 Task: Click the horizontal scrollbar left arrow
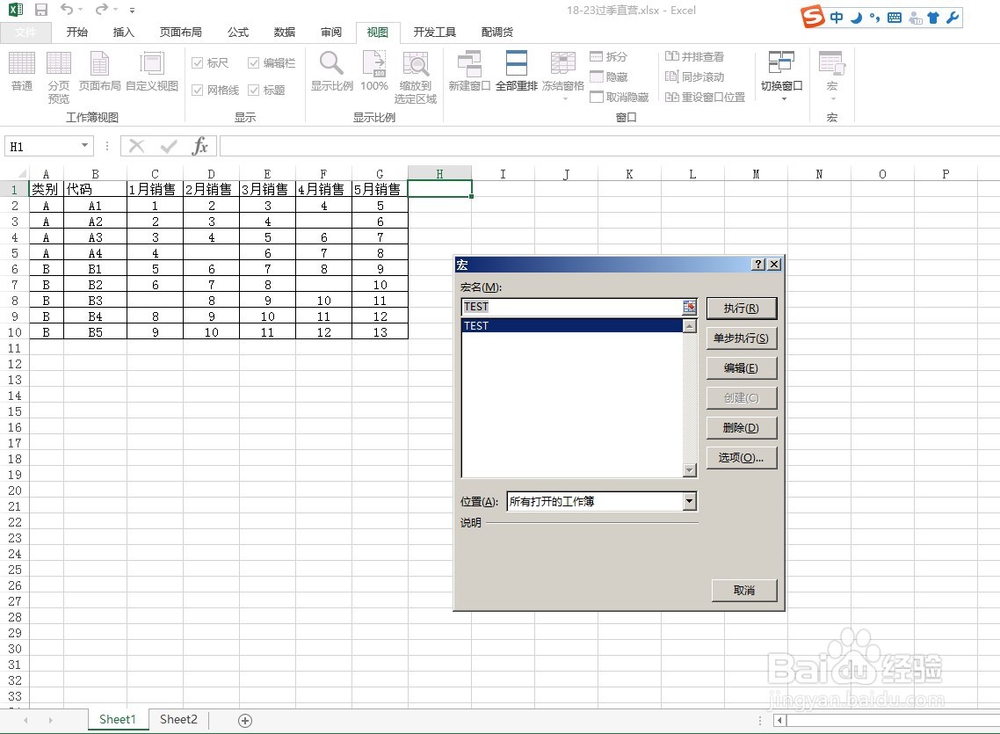[x=779, y=721]
